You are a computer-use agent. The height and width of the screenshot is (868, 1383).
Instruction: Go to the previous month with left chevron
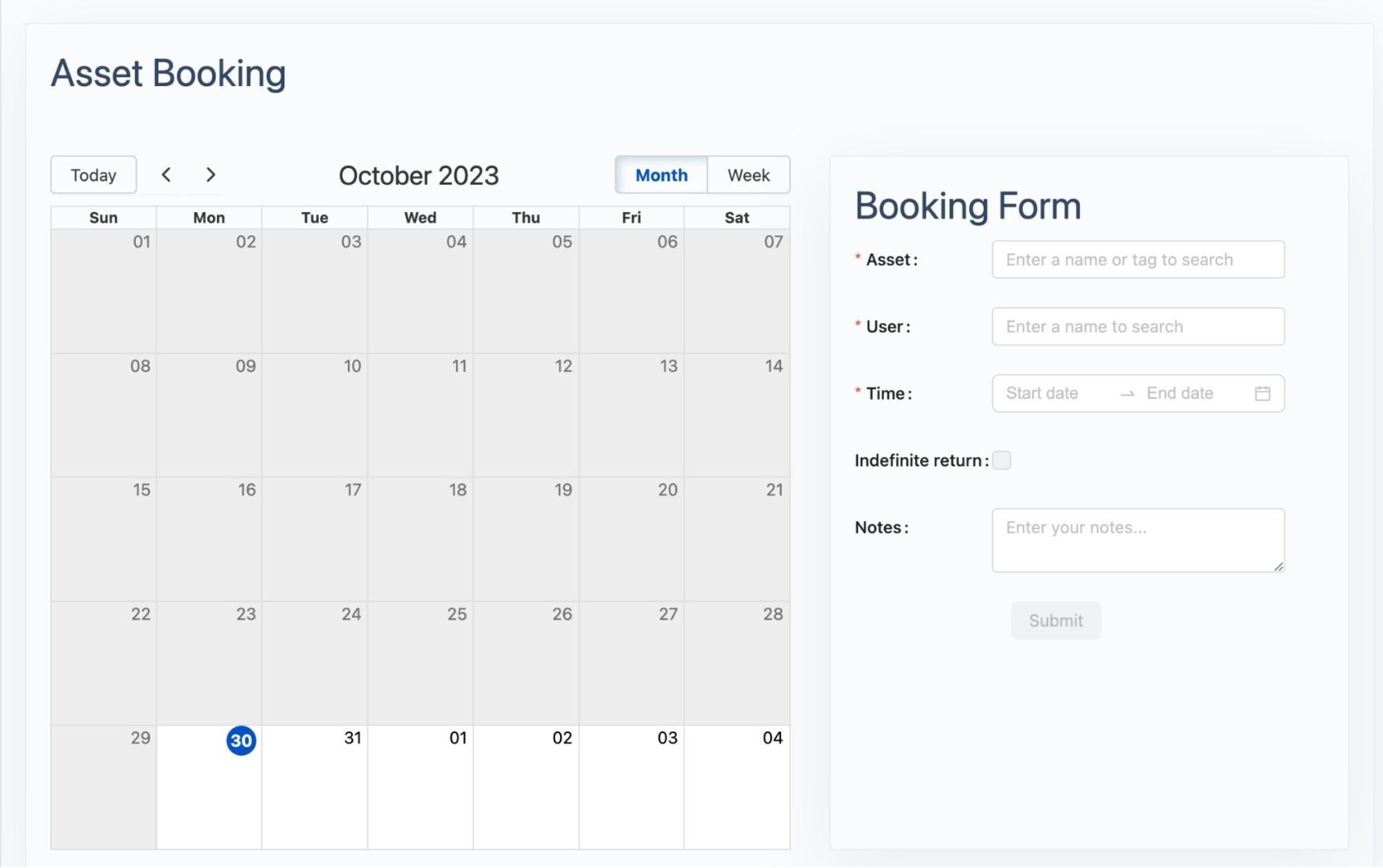point(166,175)
